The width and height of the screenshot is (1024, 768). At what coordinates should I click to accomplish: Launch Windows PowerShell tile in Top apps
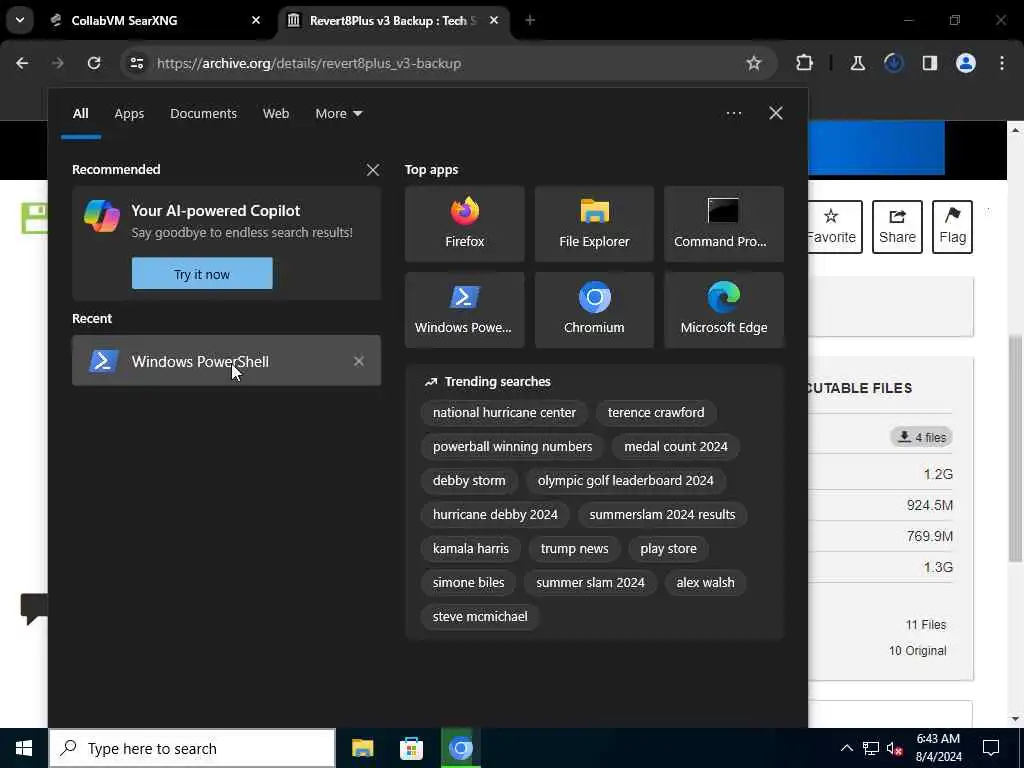point(464,310)
